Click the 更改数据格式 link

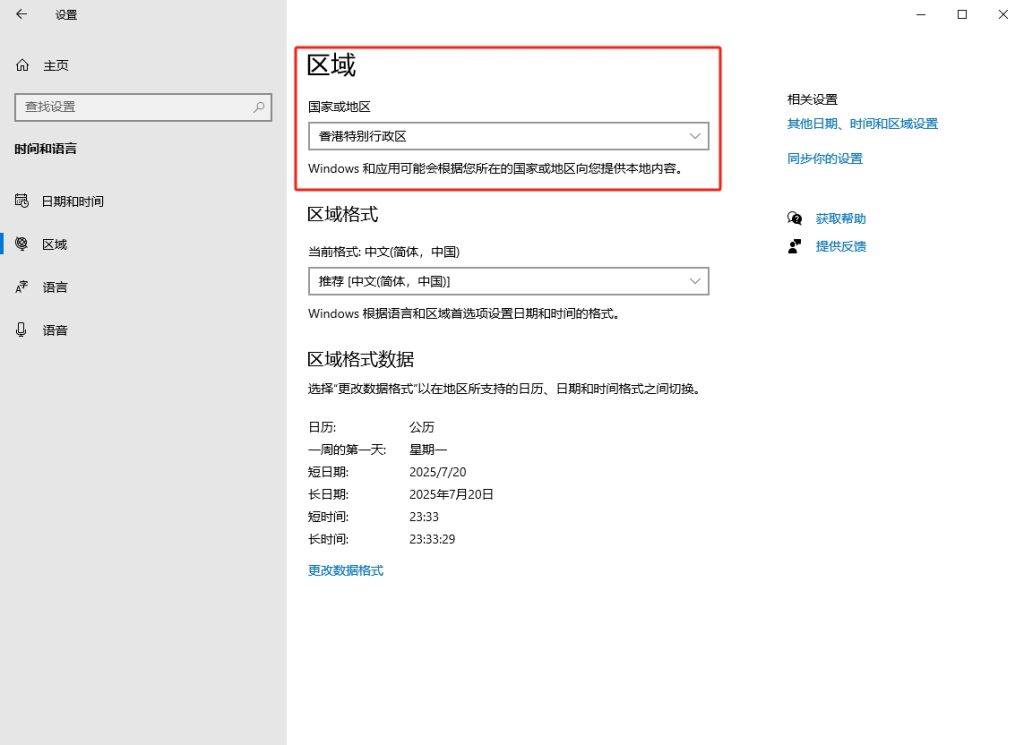coord(345,570)
